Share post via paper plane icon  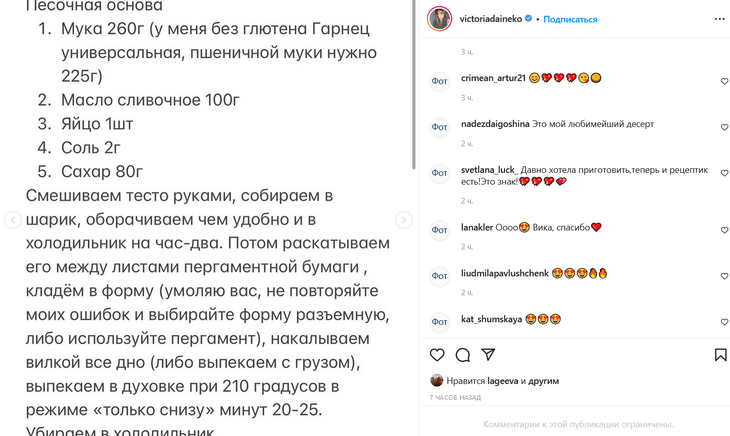(489, 355)
